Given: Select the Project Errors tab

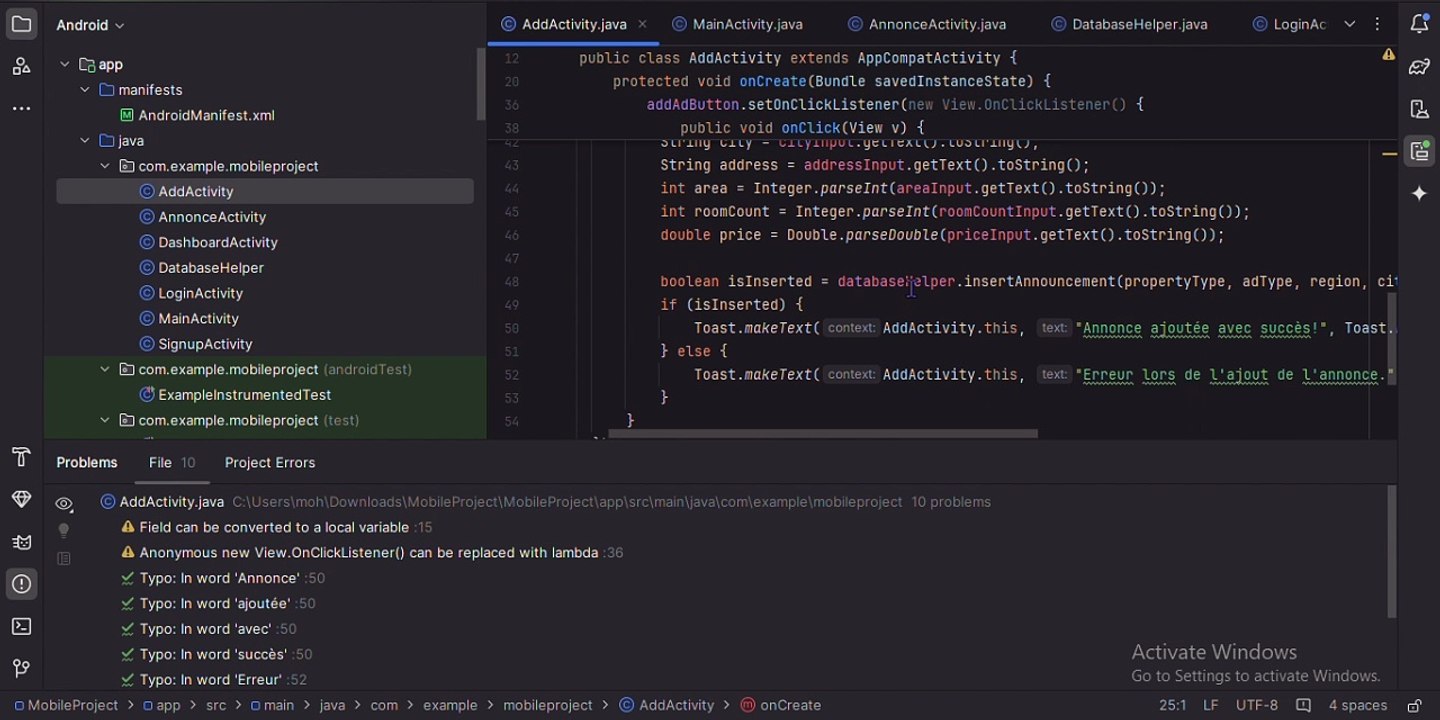Looking at the screenshot, I should pyautogui.click(x=270, y=463).
